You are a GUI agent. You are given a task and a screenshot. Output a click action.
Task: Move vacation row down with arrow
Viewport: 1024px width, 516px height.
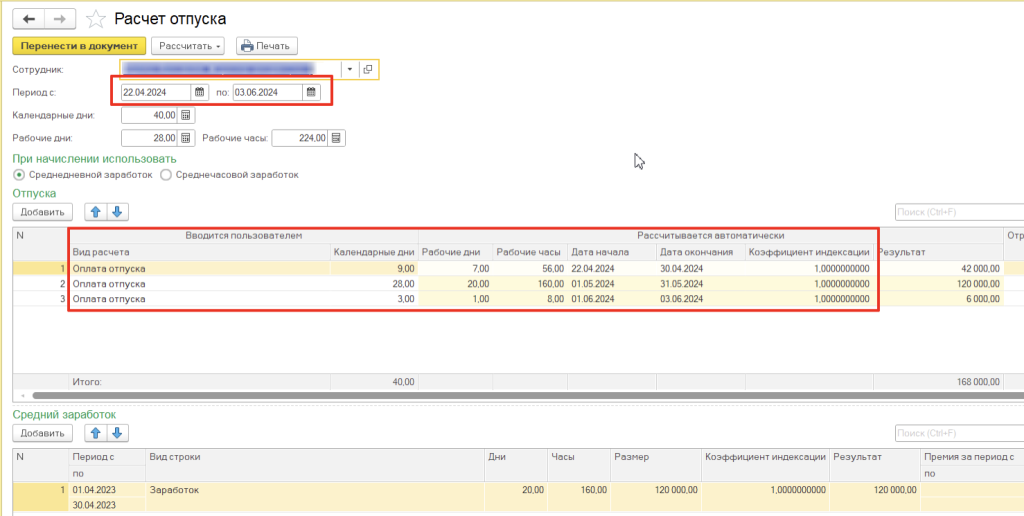117,211
